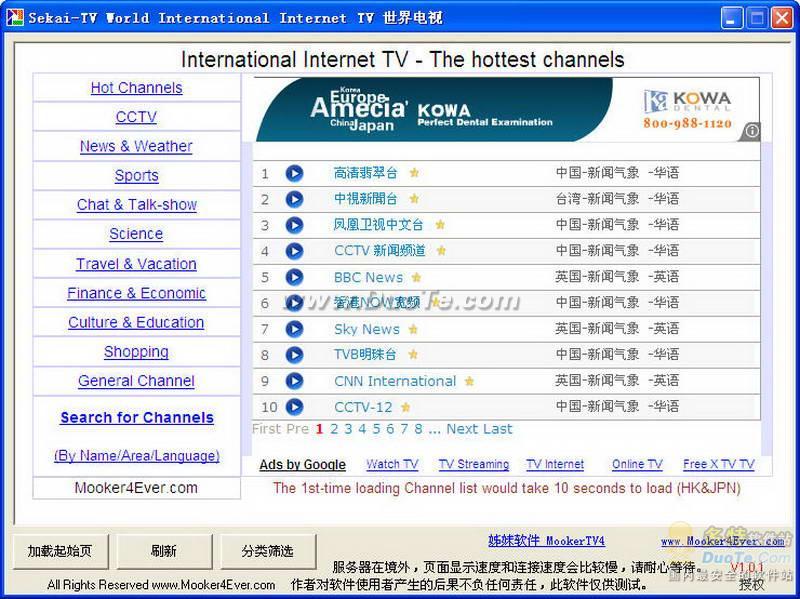Open the Sky News name link
Image resolution: width=800 pixels, height=599 pixels.
367,329
